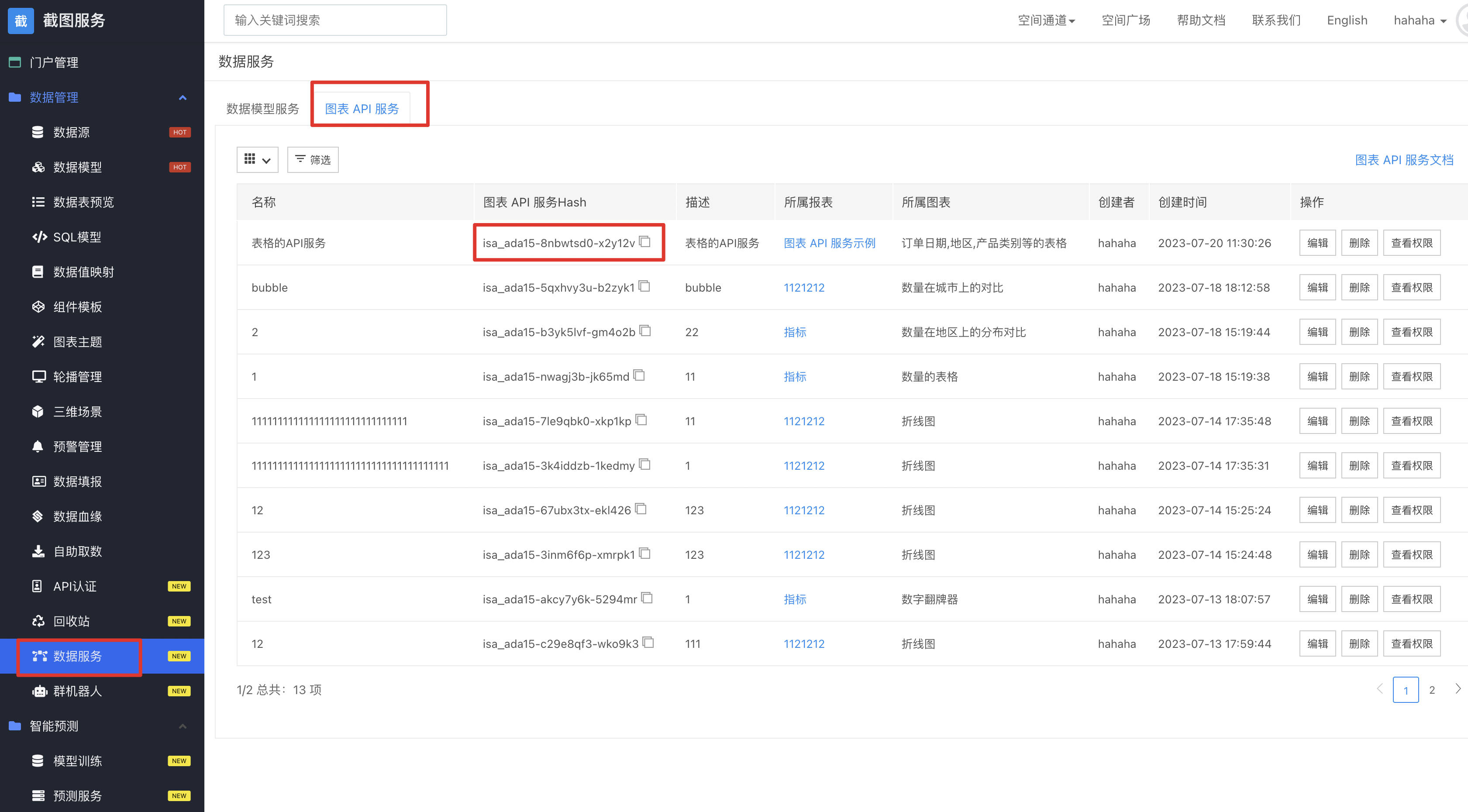This screenshot has height=812, width=1468.
Task: Select 数据服务 in the sidebar
Action: [x=102, y=656]
